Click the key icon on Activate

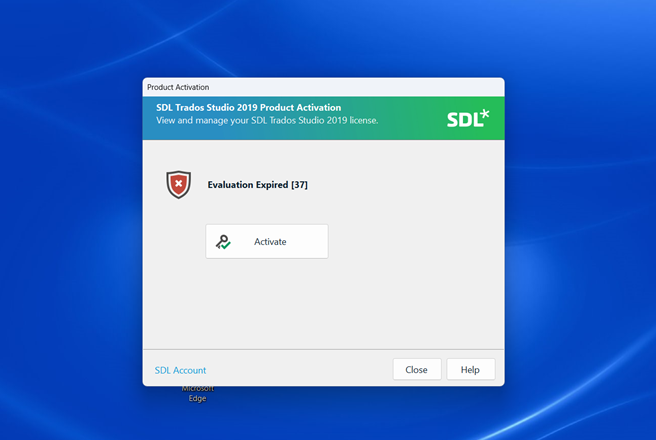point(223,242)
